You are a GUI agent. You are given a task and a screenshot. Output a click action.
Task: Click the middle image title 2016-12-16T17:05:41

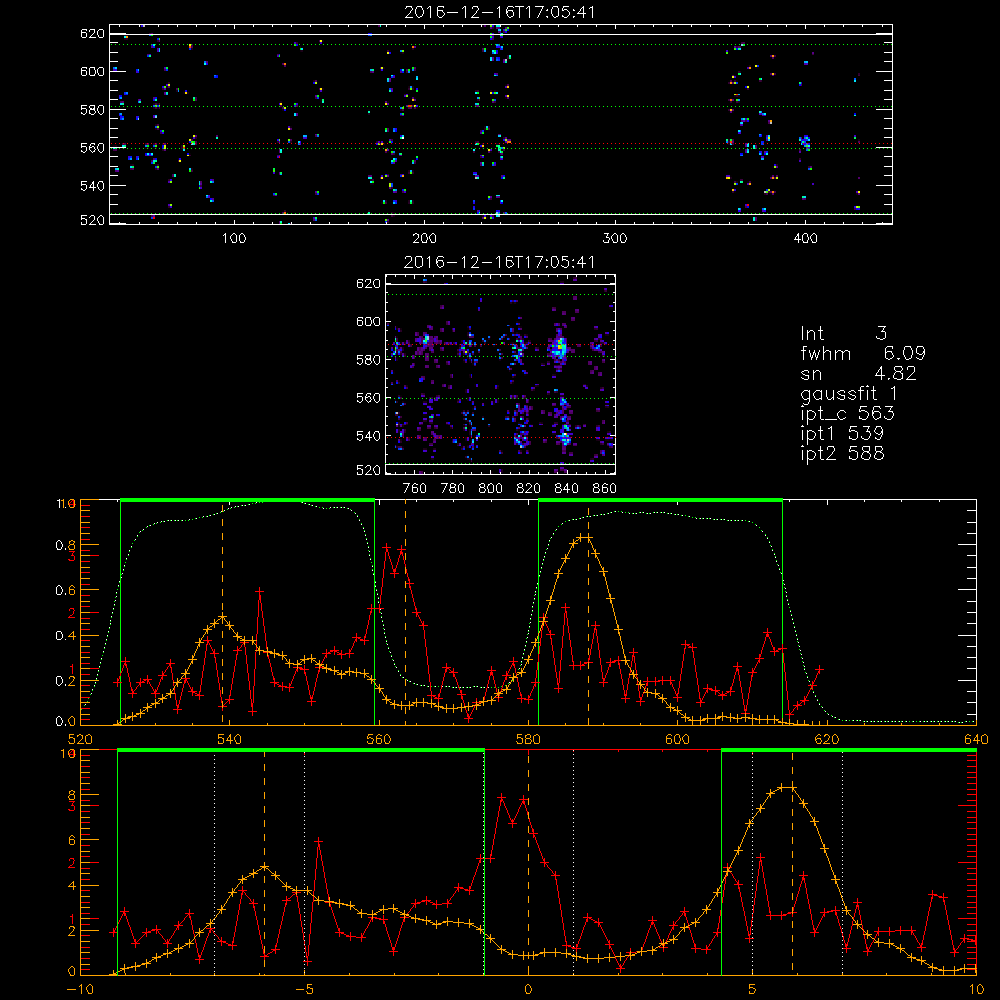point(500,262)
